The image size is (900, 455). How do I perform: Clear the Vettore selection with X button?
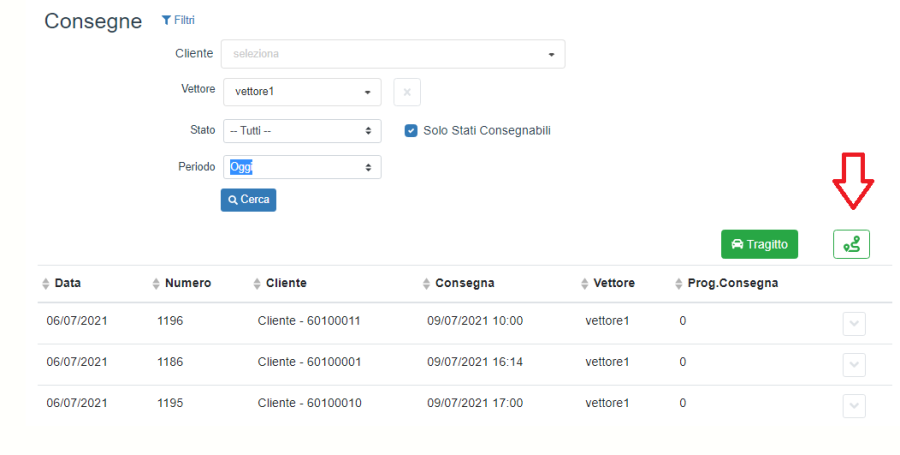[x=406, y=92]
